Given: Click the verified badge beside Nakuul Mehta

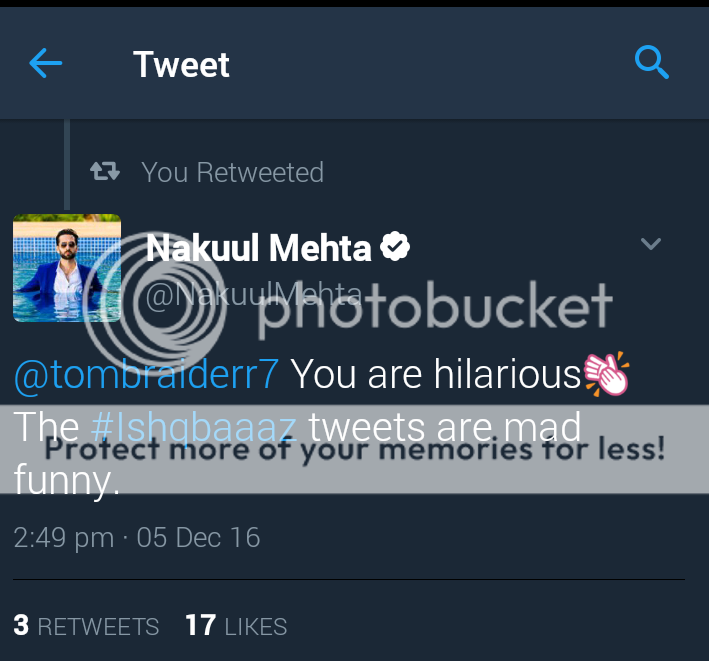Looking at the screenshot, I should [397, 247].
